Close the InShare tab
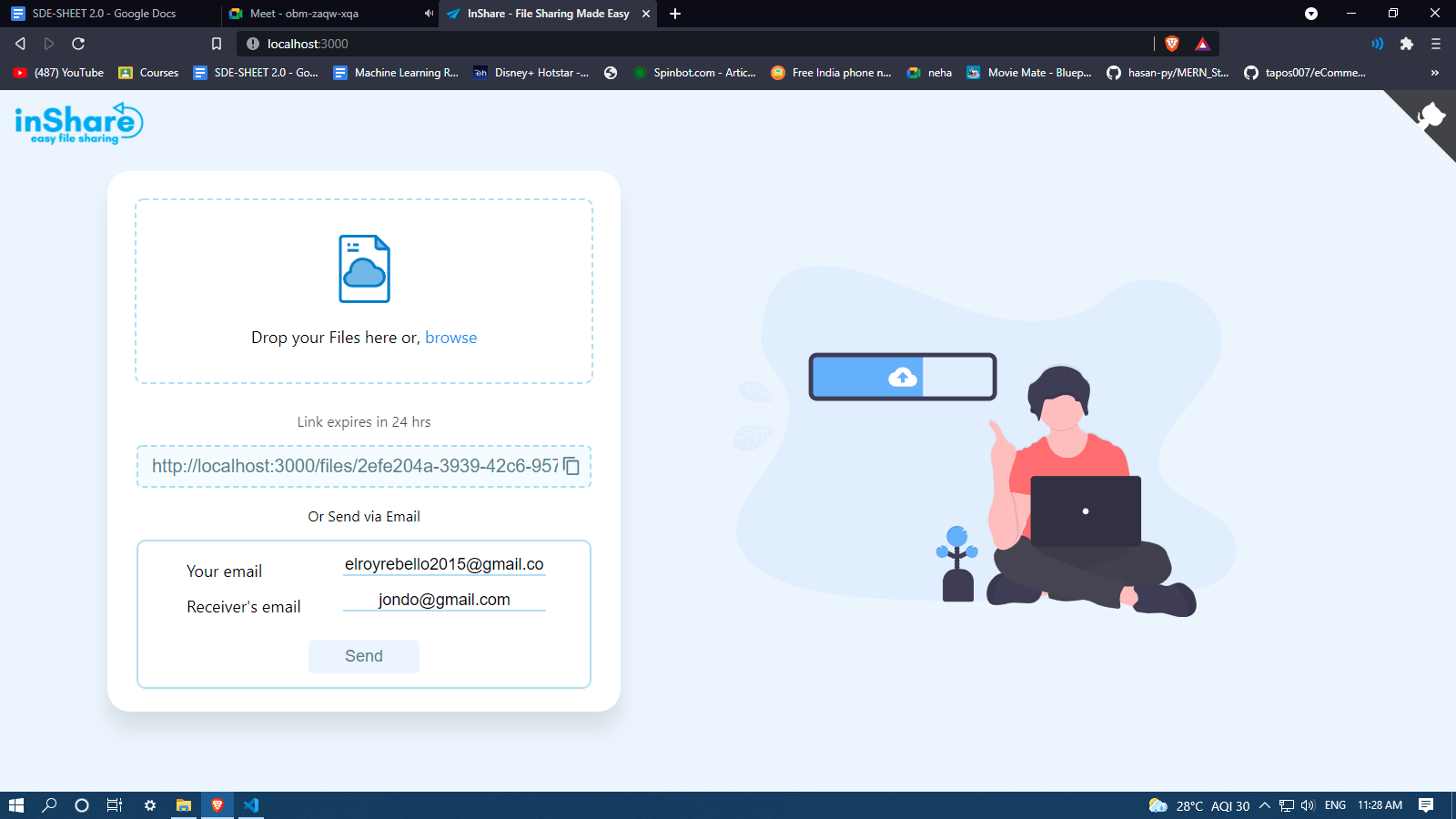This screenshot has height=819, width=1456. point(646,14)
